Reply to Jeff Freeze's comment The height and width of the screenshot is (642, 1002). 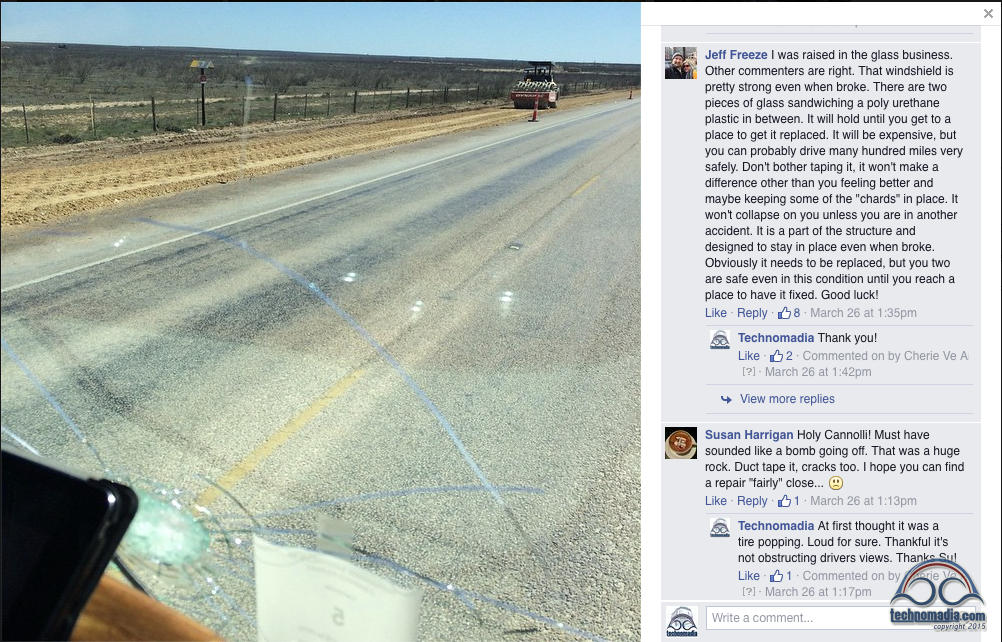[x=752, y=313]
